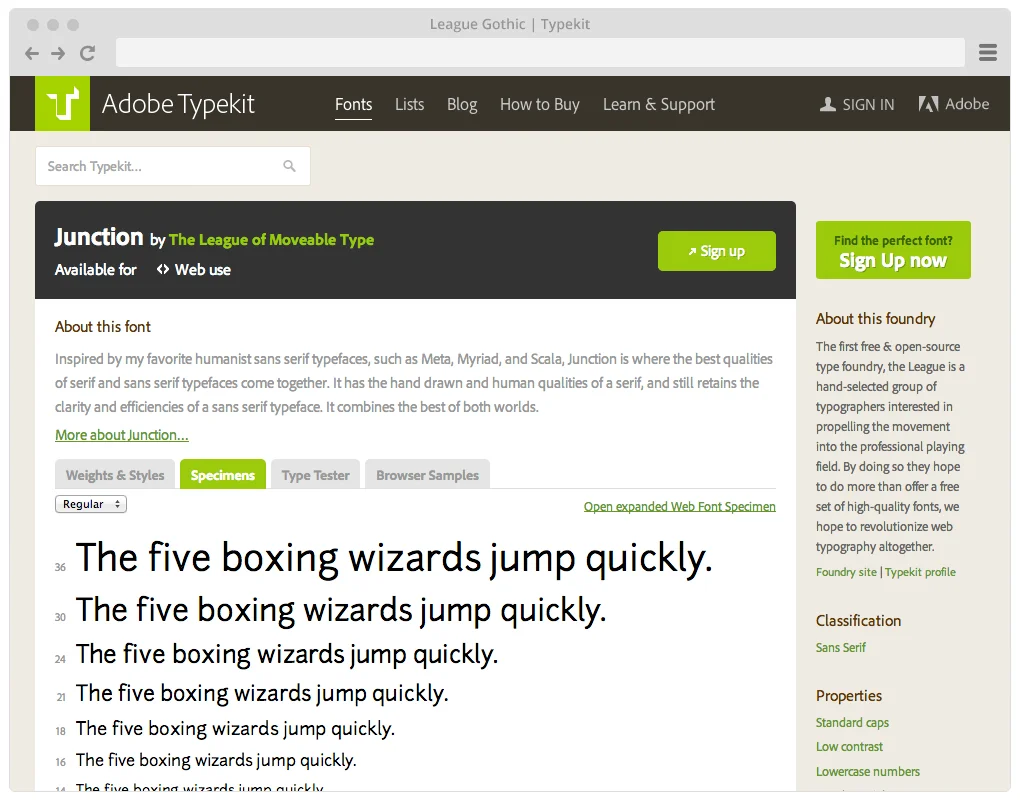This screenshot has width=1020, height=800.
Task: Click the 16 size specimen line
Action: [x=216, y=760]
